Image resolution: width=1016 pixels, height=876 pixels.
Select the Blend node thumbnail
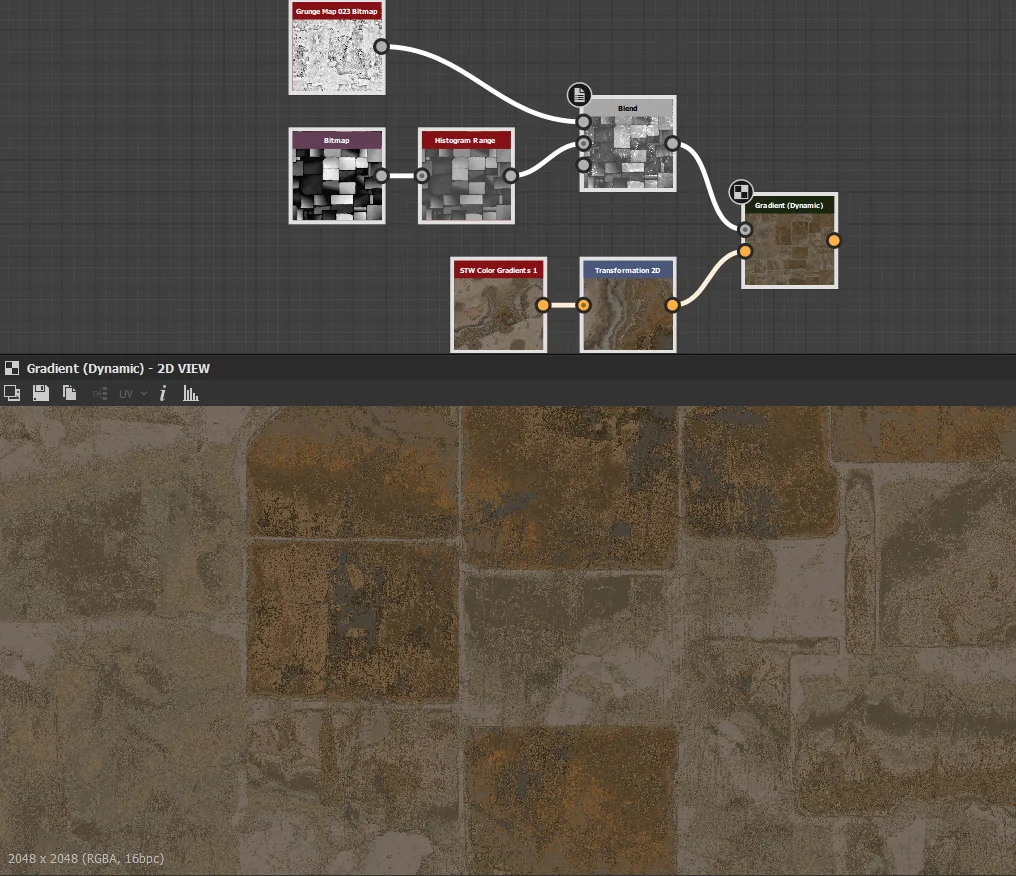pos(628,152)
